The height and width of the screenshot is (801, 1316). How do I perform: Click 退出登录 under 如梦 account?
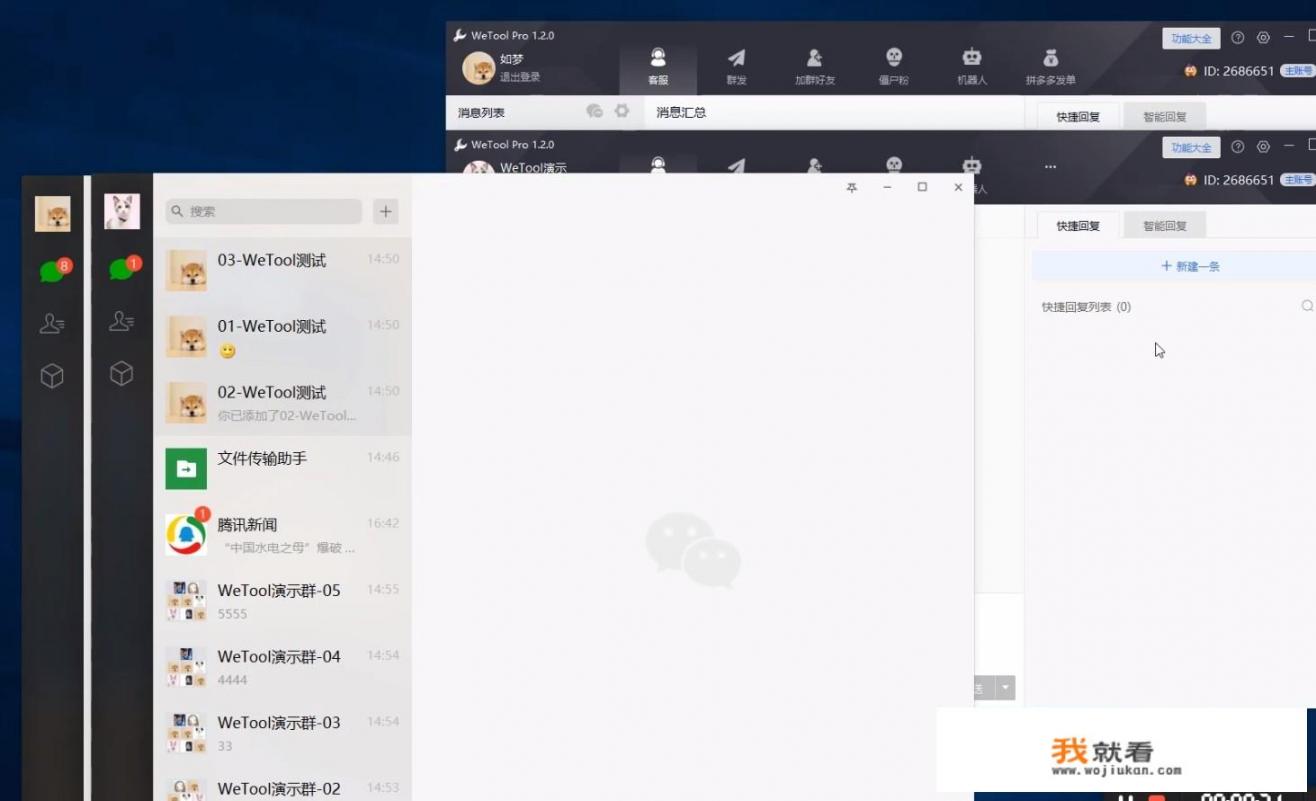click(x=520, y=77)
